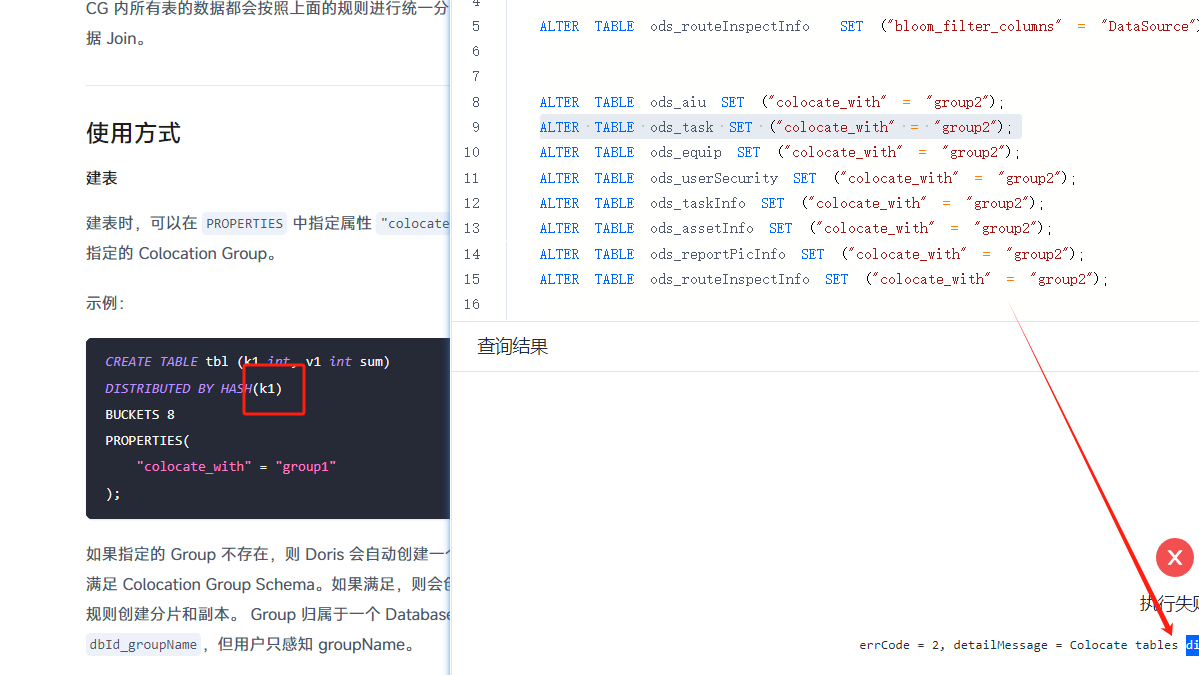Click the 建表 subheading
Viewport: 1199px width, 675px height.
101,178
